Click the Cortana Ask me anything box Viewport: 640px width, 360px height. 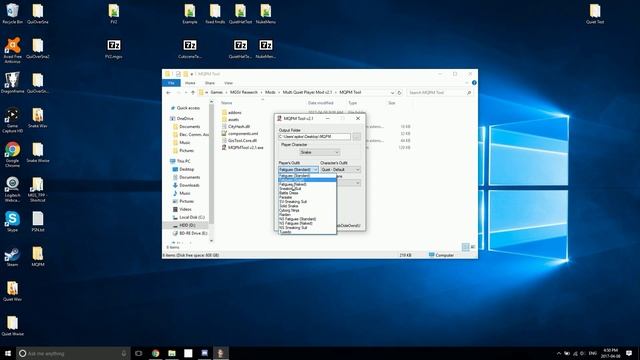click(x=73, y=353)
